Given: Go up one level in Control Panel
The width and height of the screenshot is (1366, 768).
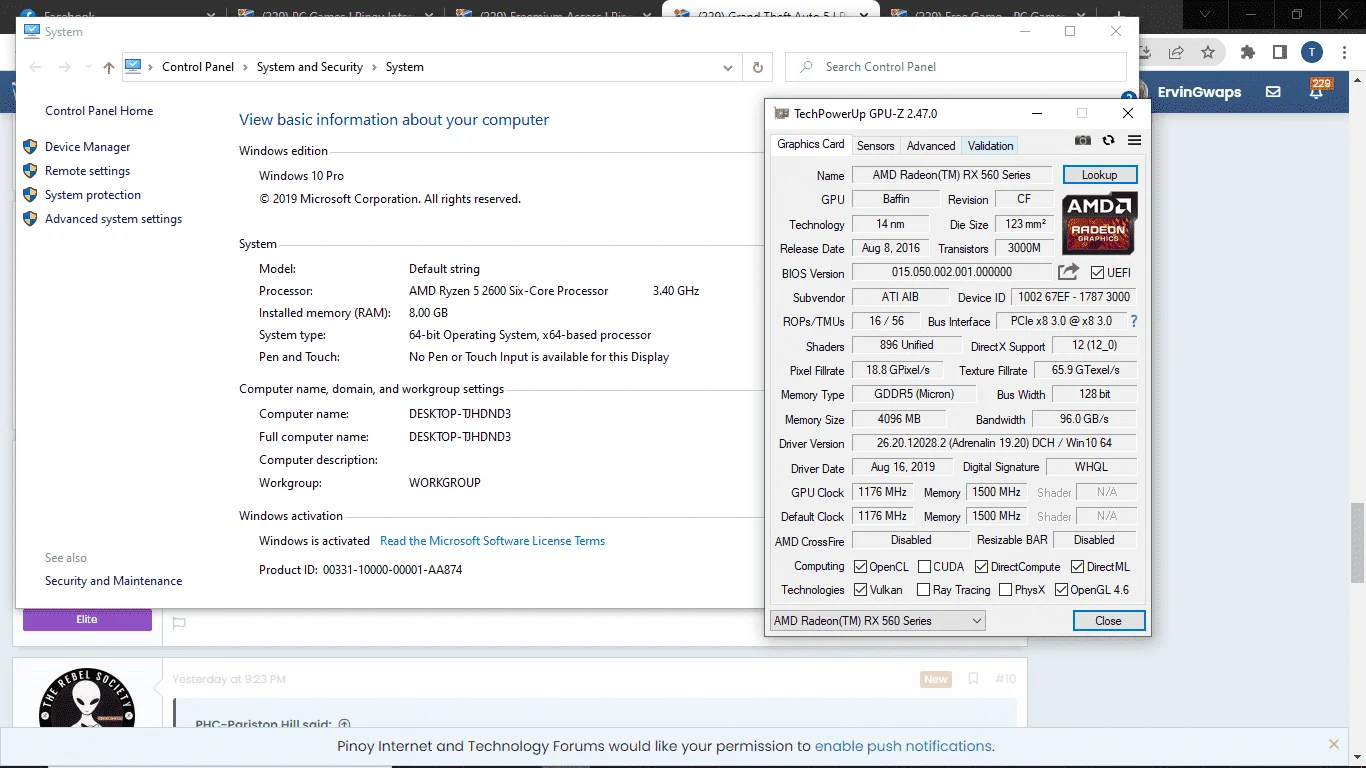Looking at the screenshot, I should pyautogui.click(x=109, y=67).
